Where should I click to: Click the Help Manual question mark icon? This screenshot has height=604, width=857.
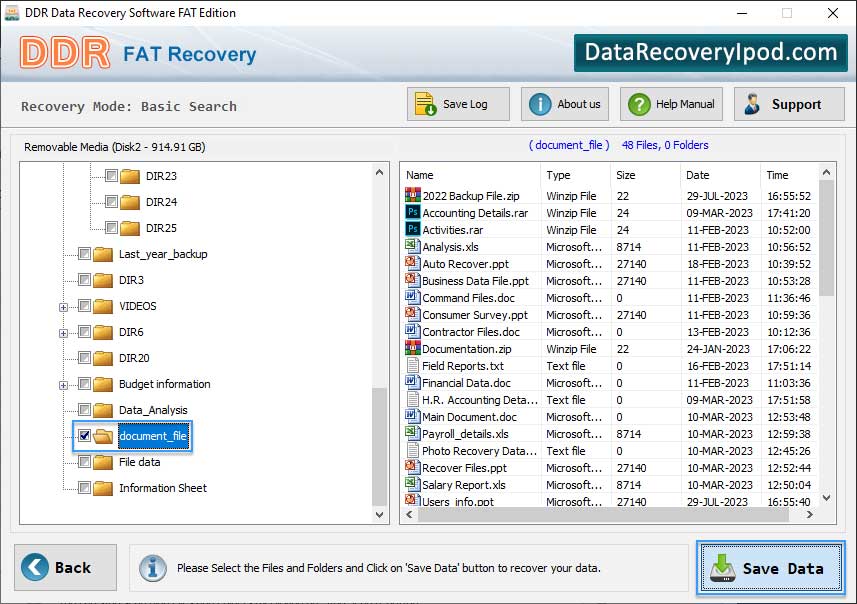(x=639, y=104)
